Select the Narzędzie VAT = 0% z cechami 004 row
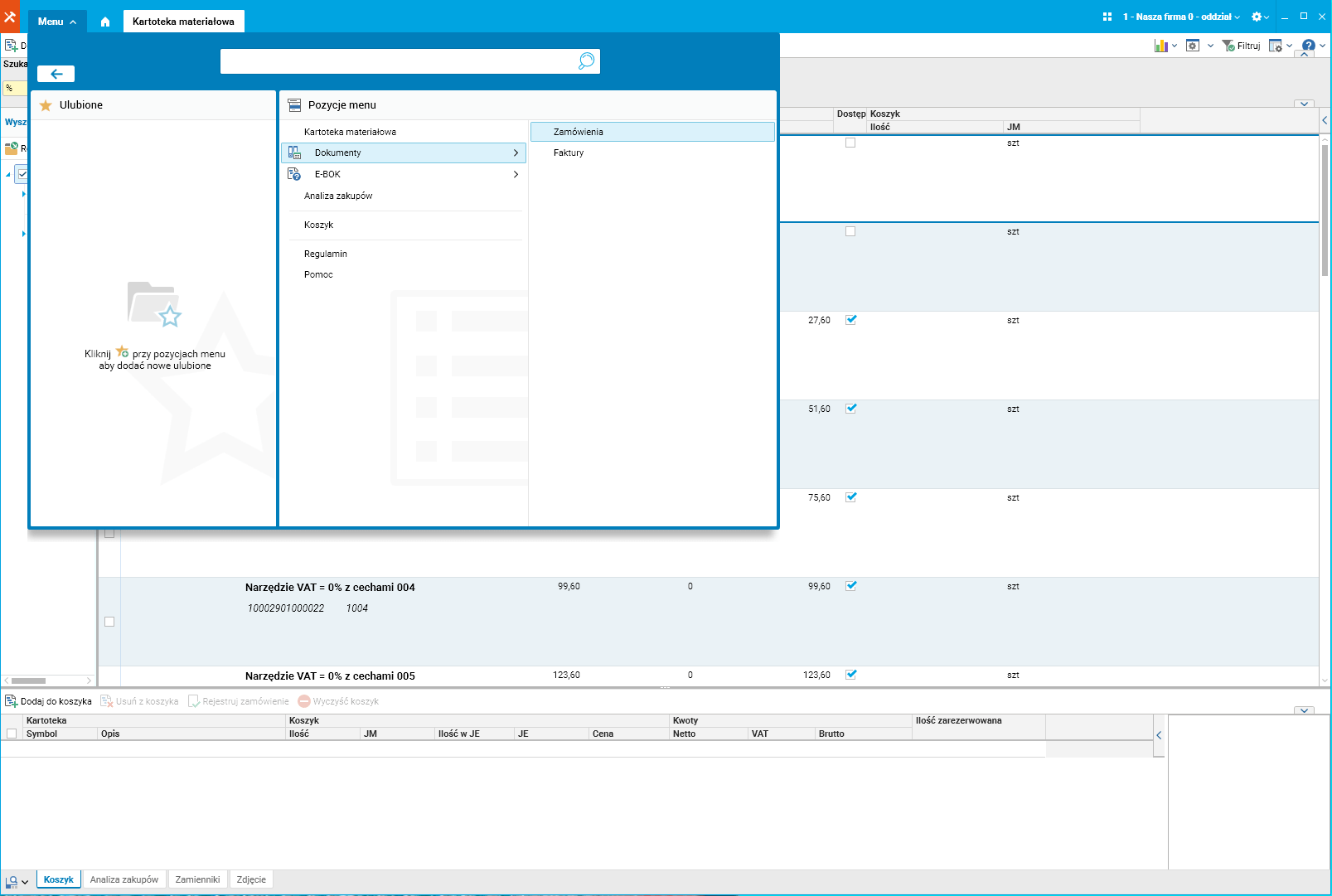 (x=708, y=622)
